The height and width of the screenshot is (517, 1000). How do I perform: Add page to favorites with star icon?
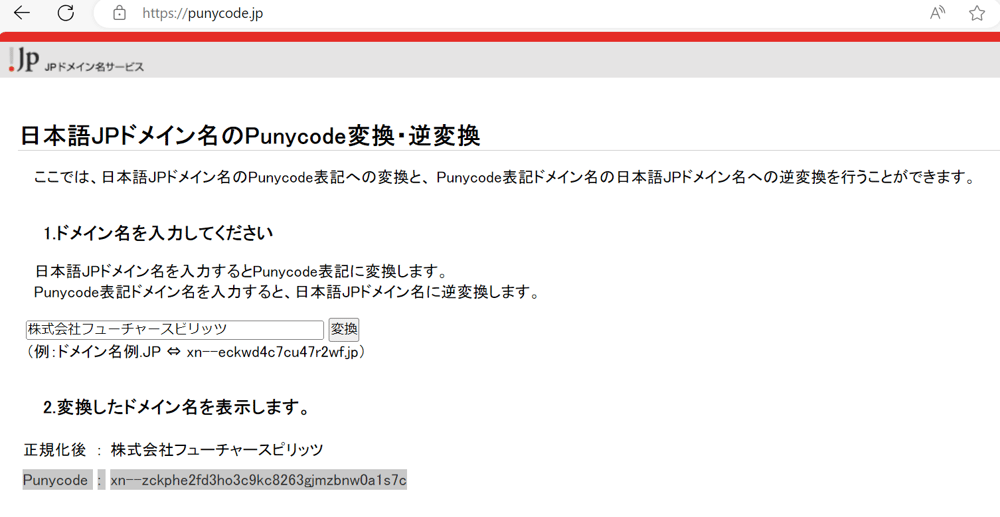(x=976, y=13)
